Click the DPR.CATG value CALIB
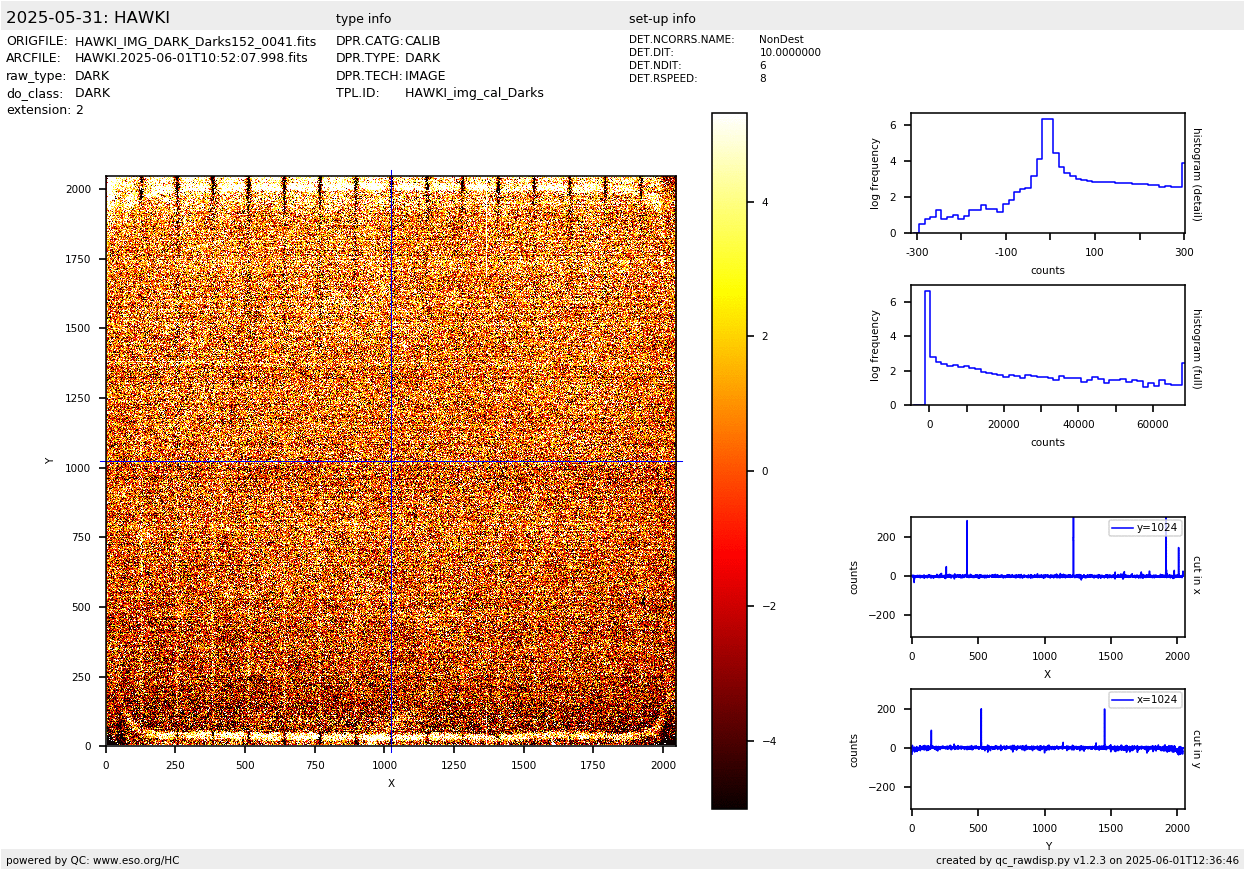 (422, 42)
